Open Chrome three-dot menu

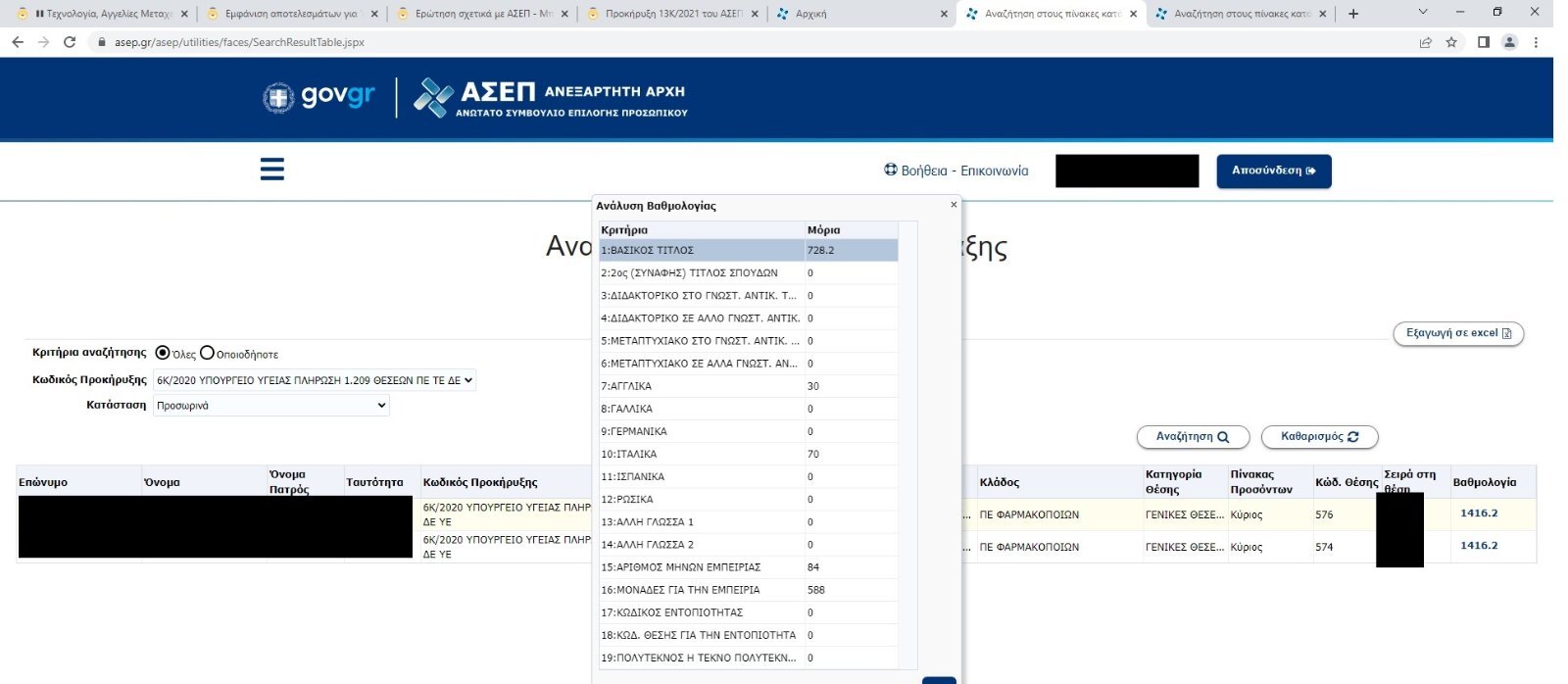[1536, 42]
